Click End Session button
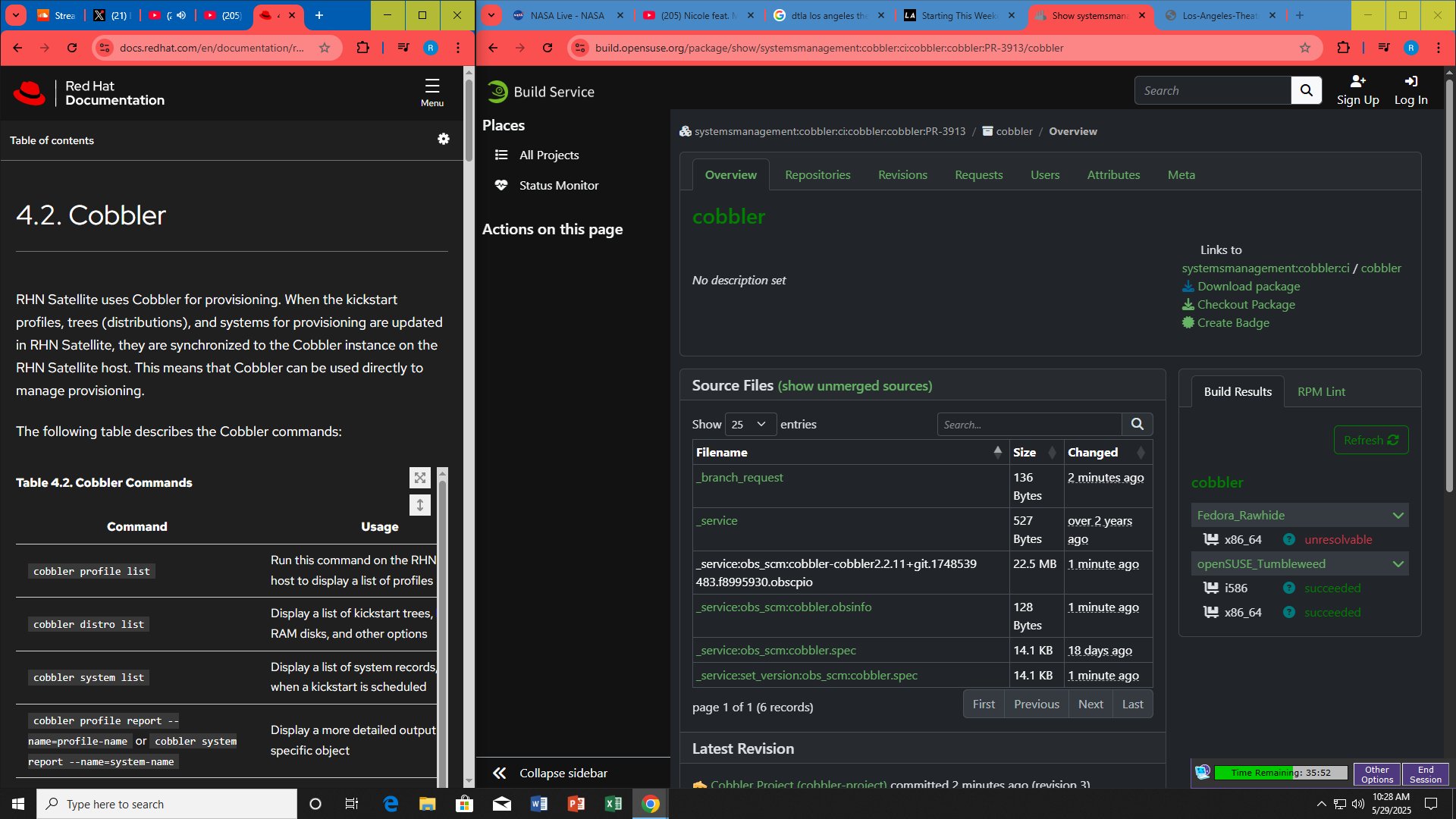 [1426, 774]
